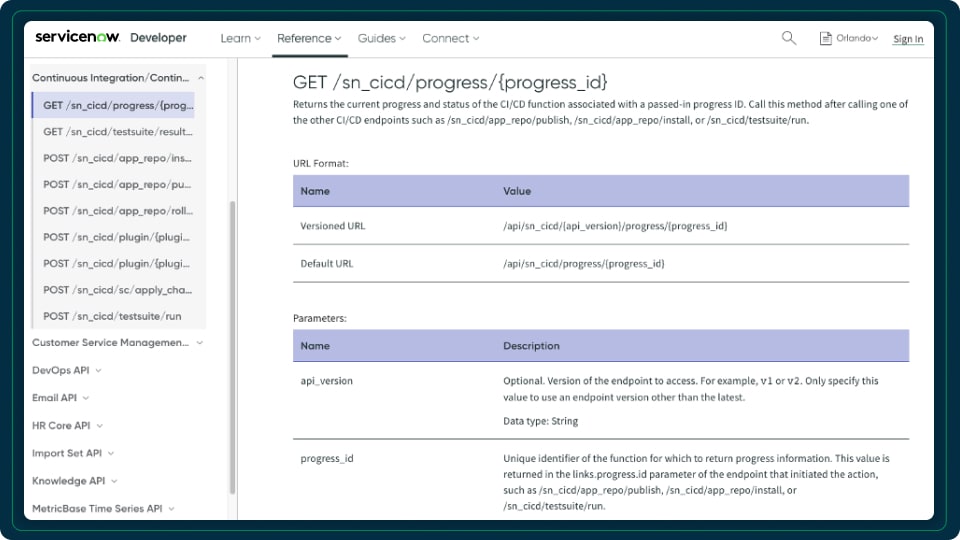Screen dimensions: 960x540
Task: Click the document icon beside Orlando
Action: 825,38
